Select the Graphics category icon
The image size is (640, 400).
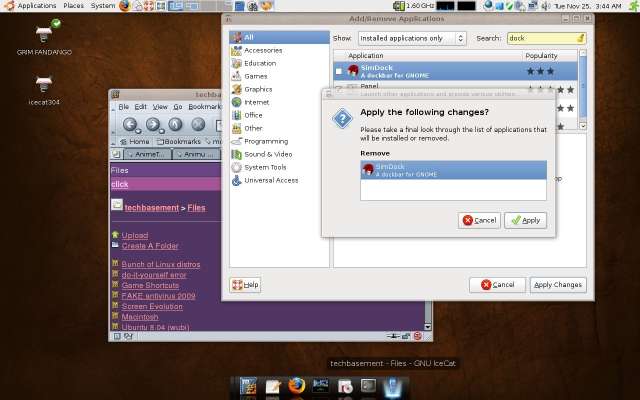pos(237,89)
